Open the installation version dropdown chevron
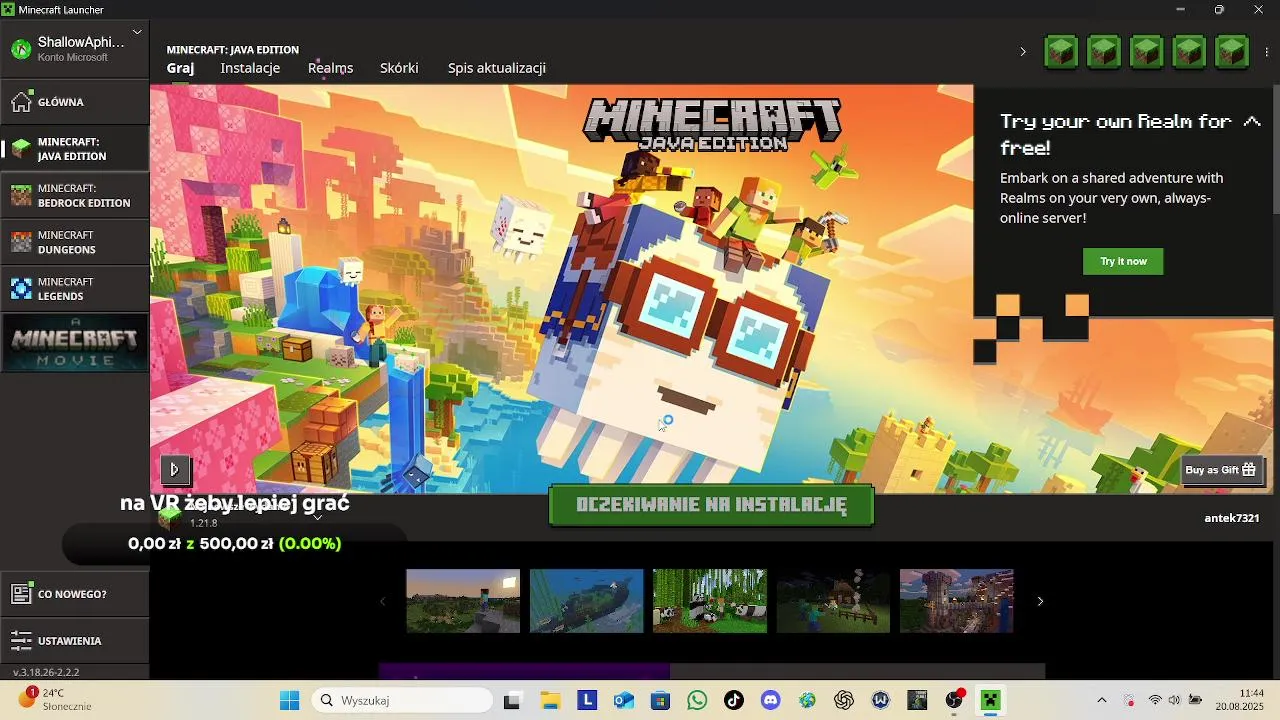1280x720 pixels. pyautogui.click(x=318, y=517)
